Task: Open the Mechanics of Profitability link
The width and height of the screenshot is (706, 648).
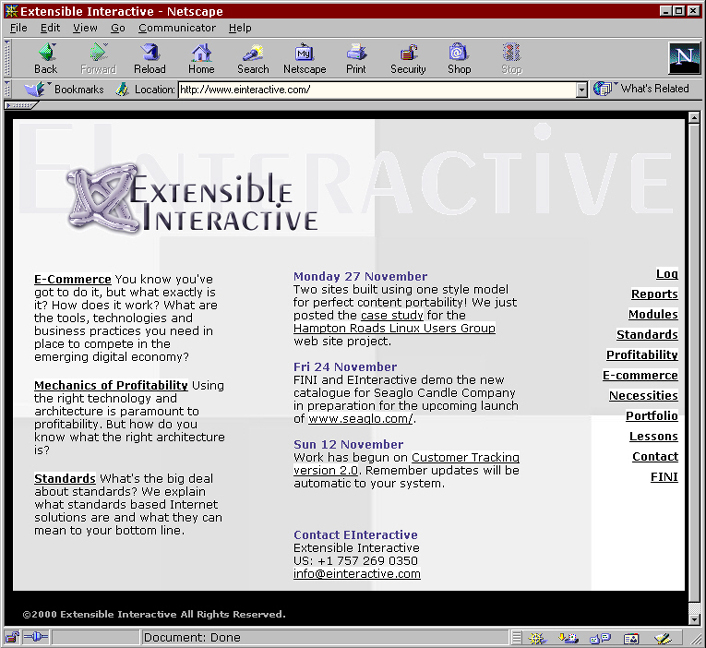Action: (x=111, y=385)
